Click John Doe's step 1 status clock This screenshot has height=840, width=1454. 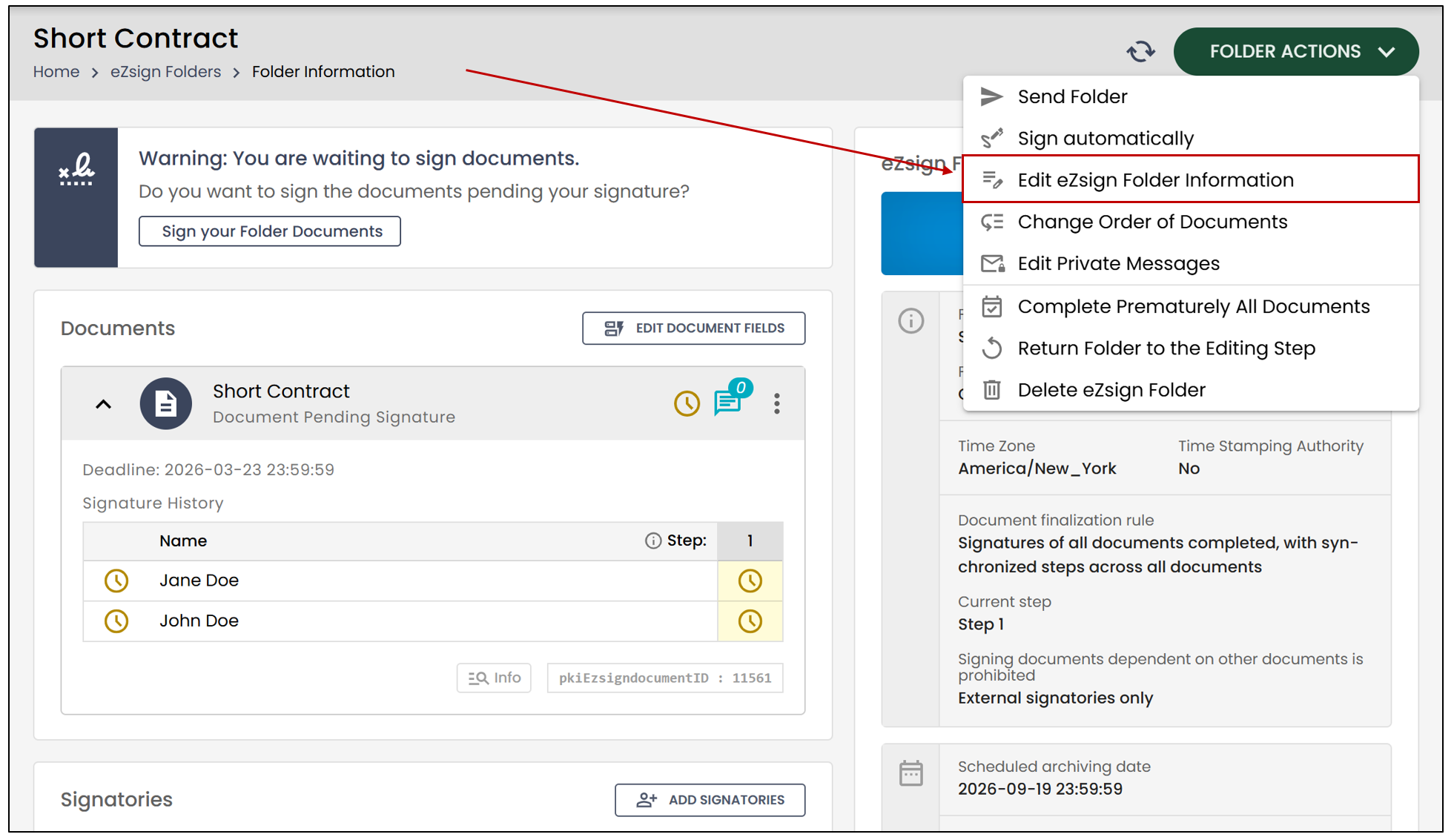[x=750, y=621]
